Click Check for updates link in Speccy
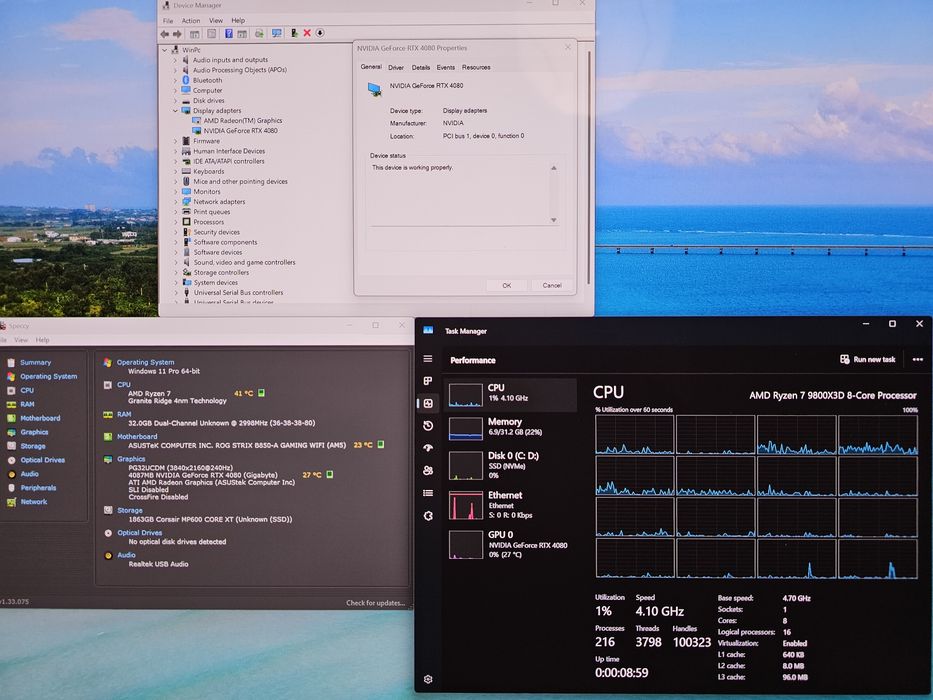 tap(375, 603)
